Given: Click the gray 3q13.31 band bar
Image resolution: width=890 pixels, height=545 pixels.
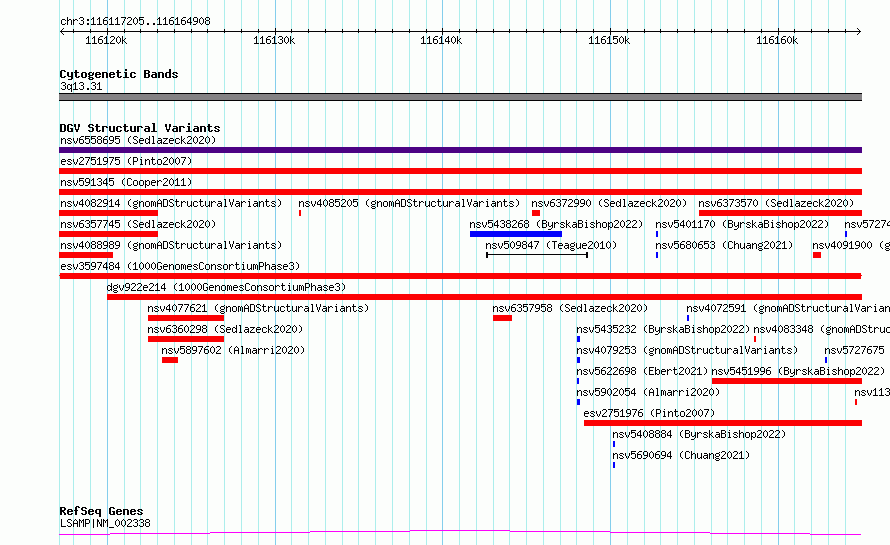Looking at the screenshot, I should [460, 97].
